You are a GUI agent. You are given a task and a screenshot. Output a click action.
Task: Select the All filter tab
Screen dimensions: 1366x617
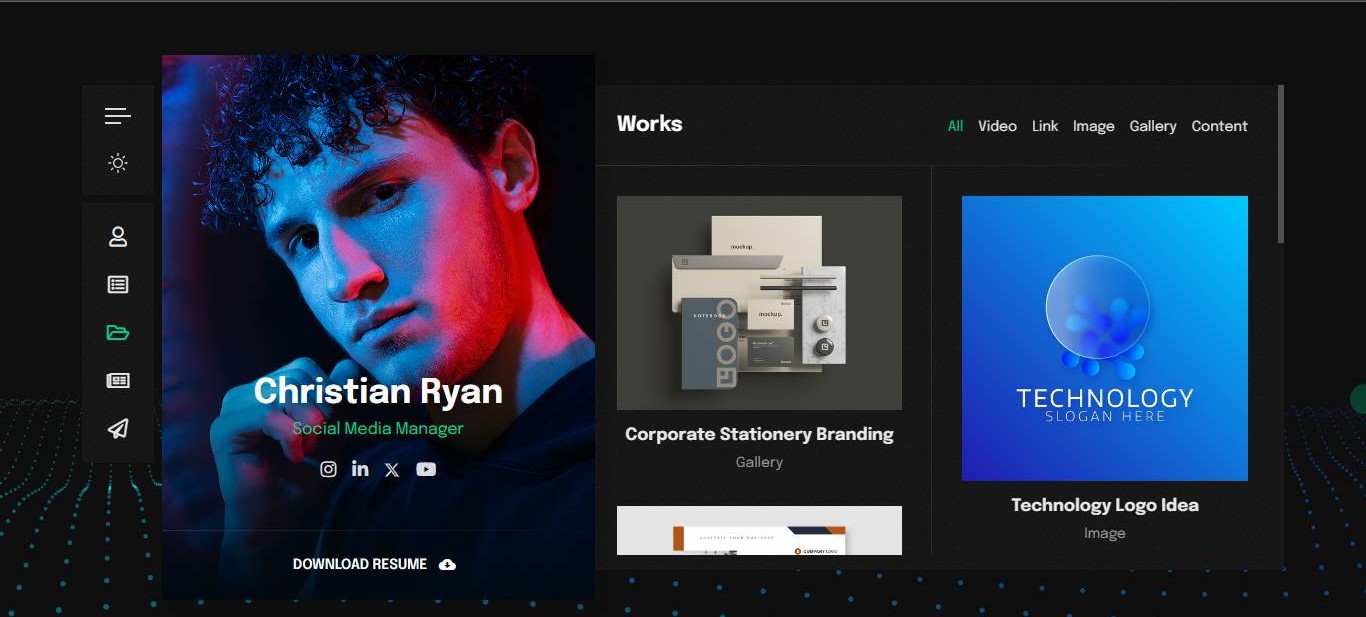(x=955, y=126)
